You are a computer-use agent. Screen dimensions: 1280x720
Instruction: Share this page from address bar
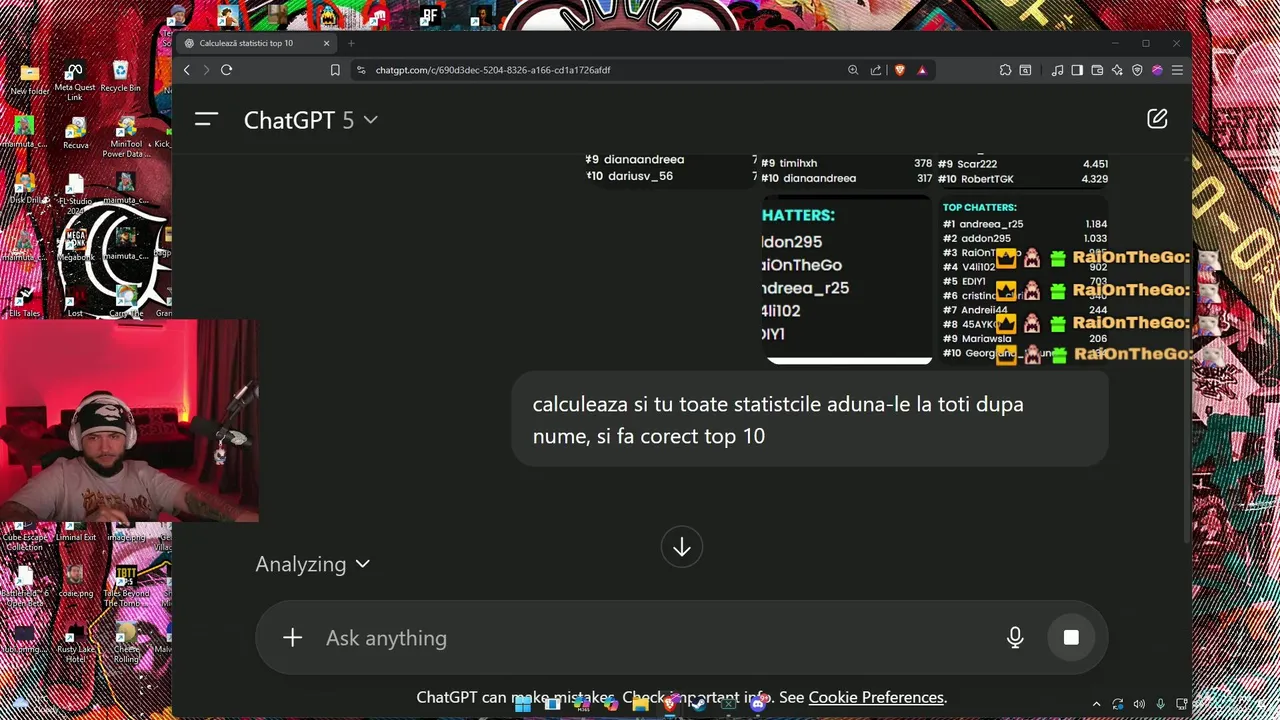point(876,70)
